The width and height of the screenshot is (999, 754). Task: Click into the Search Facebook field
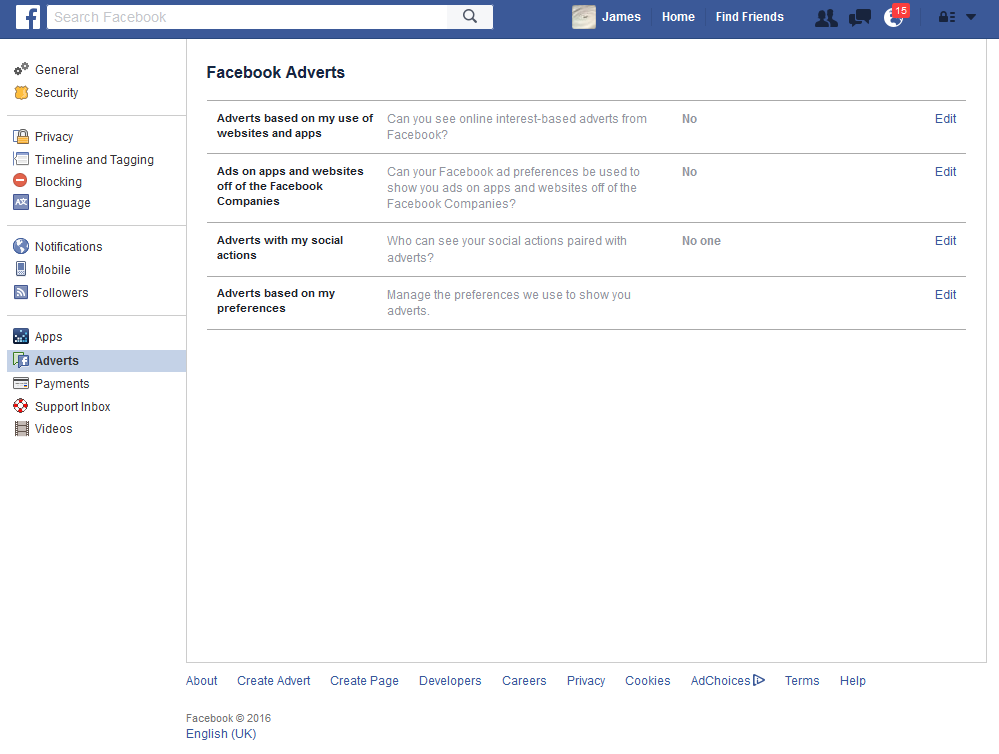click(x=250, y=16)
